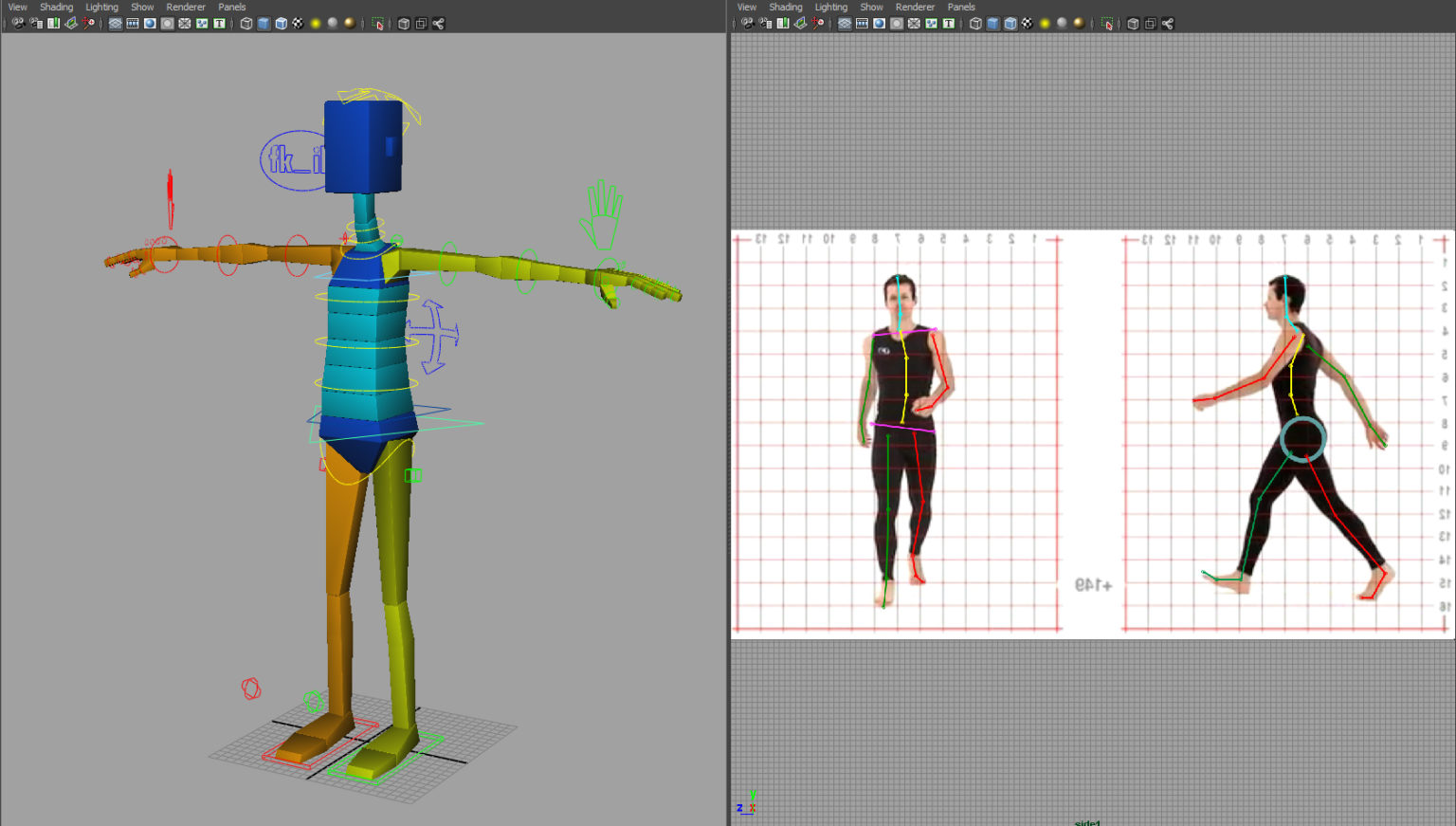
Task: Open the Shading menu on the left panel
Action: tap(56, 7)
